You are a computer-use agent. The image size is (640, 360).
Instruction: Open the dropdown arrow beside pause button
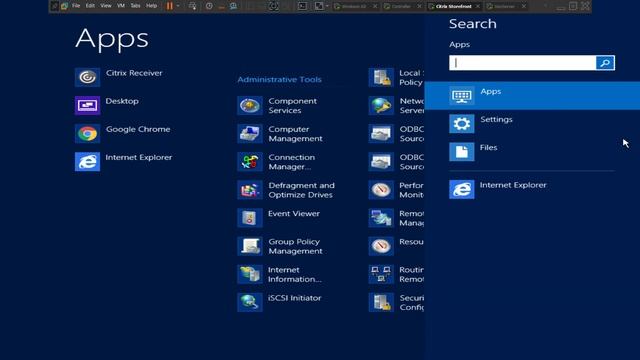[178, 6]
